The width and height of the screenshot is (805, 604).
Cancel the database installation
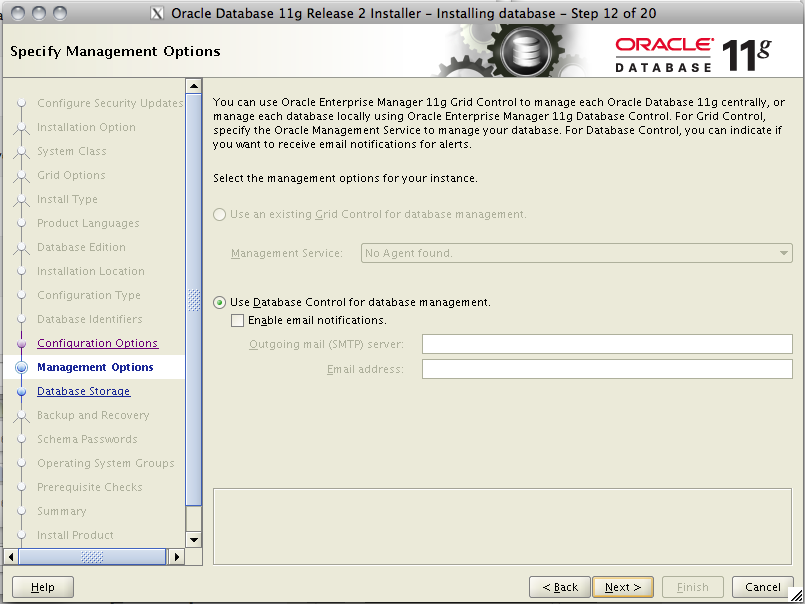762,587
